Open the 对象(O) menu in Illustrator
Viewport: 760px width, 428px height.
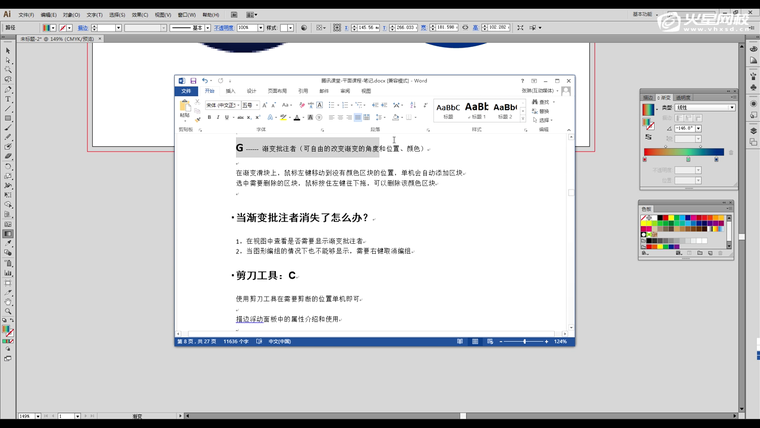71,15
